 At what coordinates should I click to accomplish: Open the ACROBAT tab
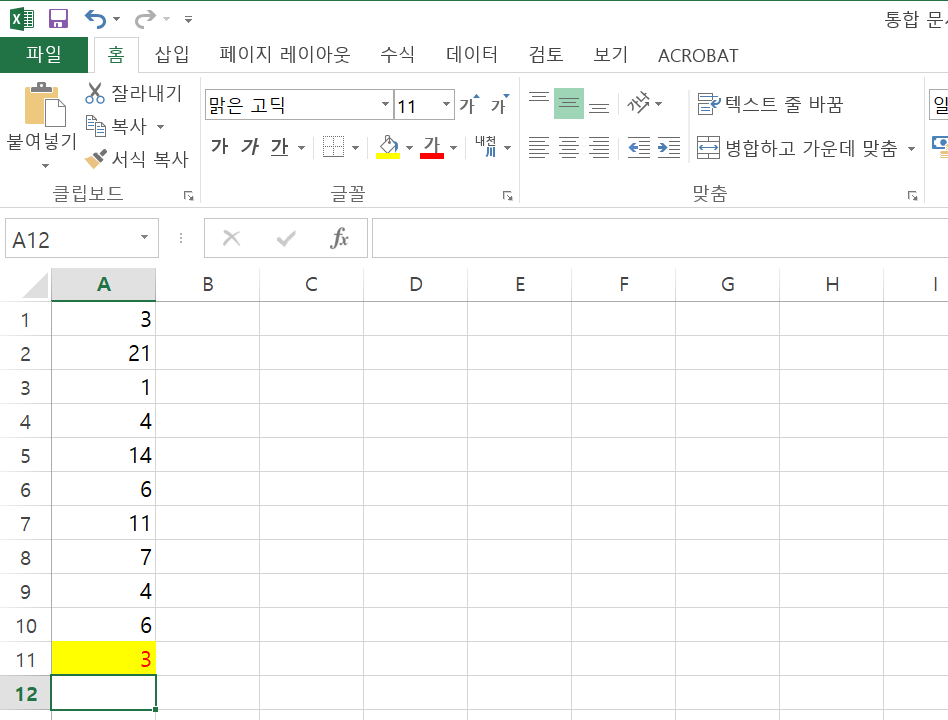698,56
